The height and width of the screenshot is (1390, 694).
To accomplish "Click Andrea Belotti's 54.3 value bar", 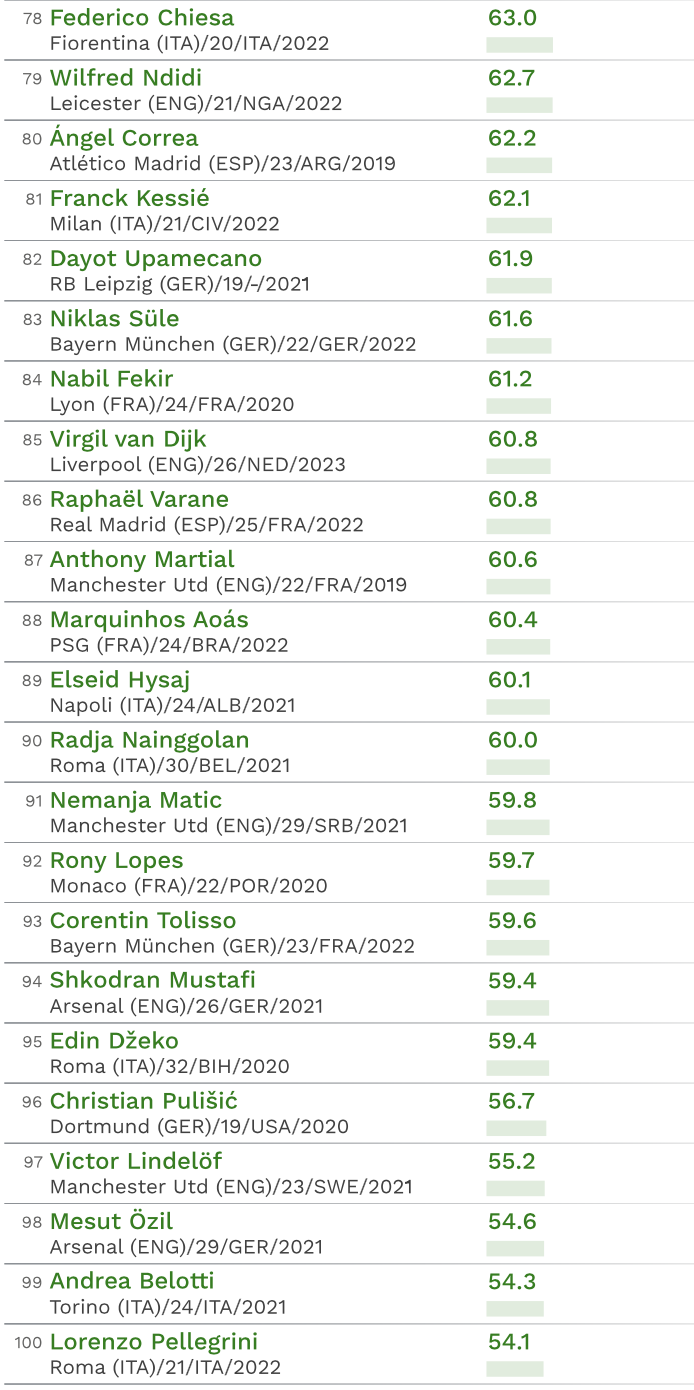I will 515,1308.
